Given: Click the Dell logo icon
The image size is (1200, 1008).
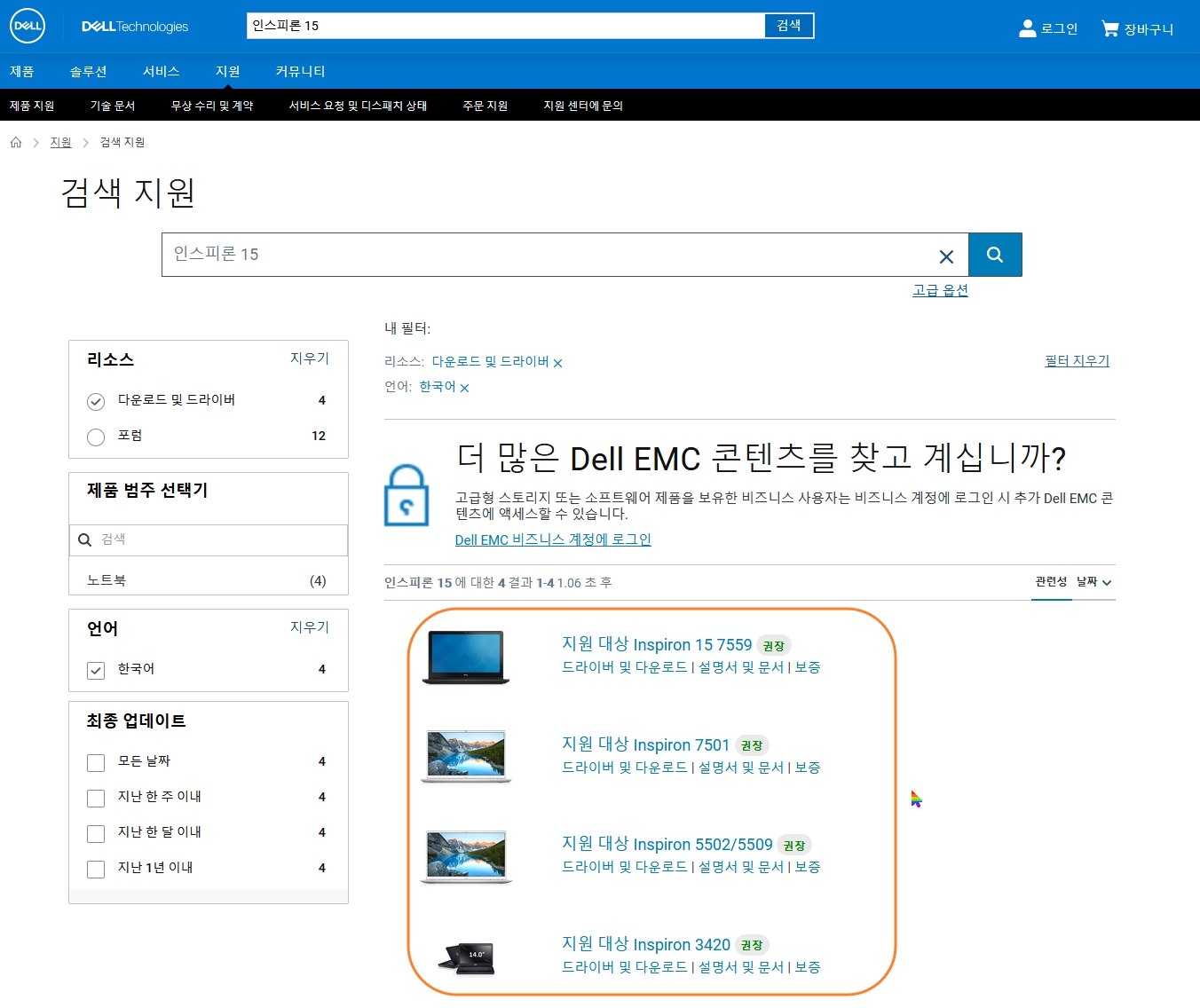Looking at the screenshot, I should pyautogui.click(x=27, y=26).
